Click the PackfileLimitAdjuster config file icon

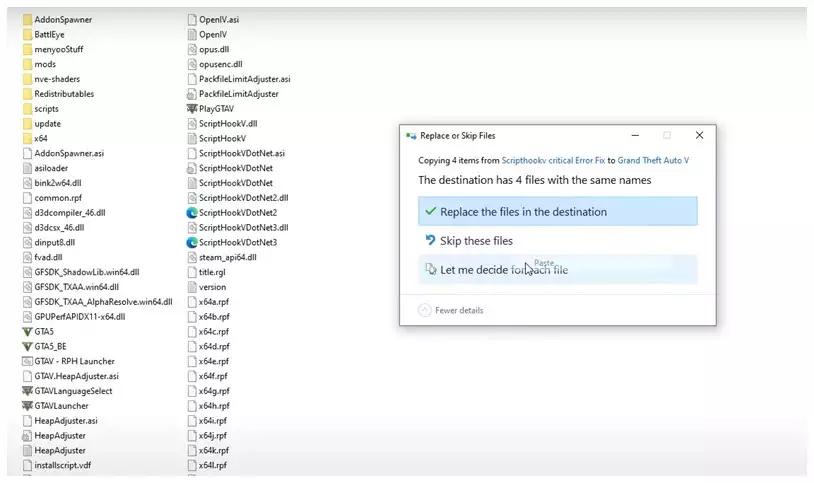pos(192,94)
